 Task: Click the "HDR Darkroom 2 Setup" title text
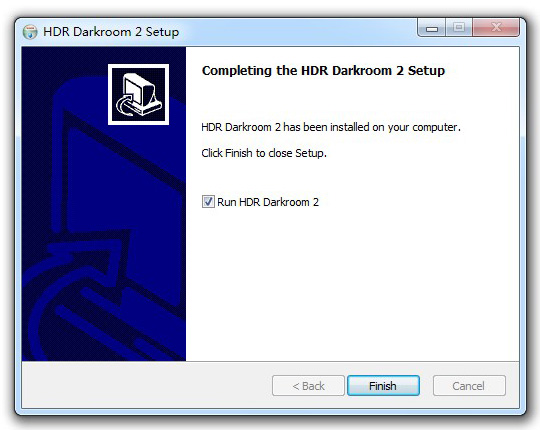[111, 32]
